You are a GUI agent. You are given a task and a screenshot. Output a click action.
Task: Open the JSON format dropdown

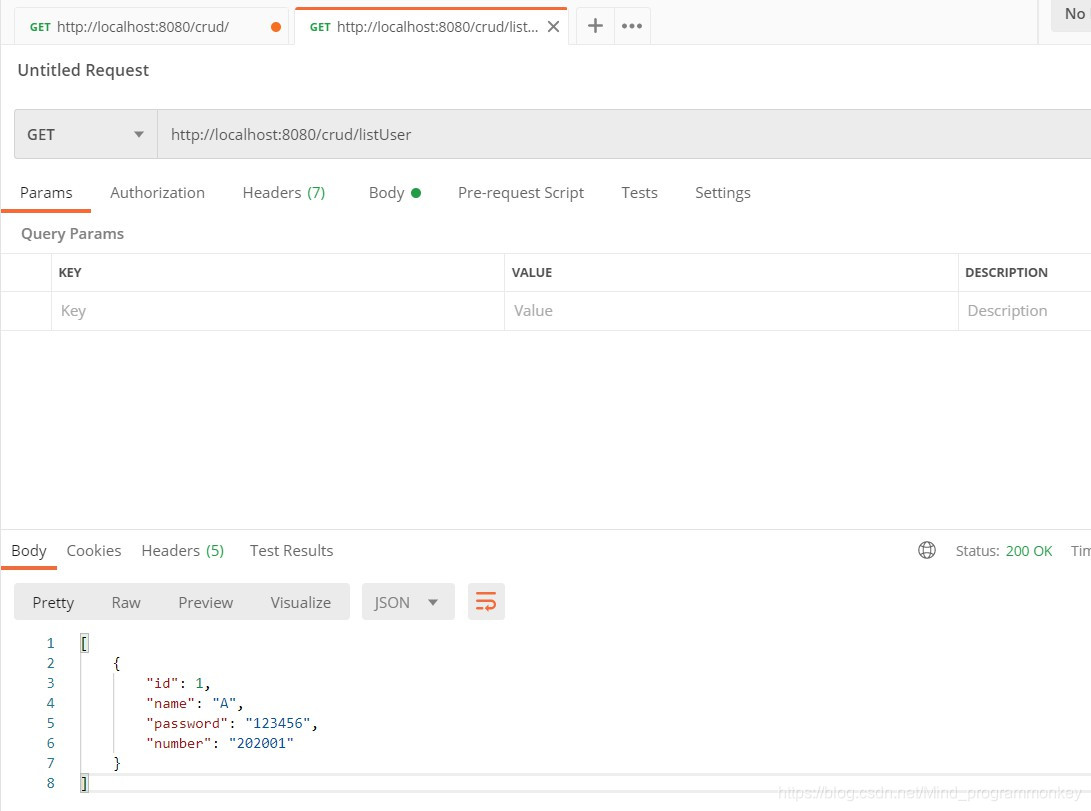408,602
